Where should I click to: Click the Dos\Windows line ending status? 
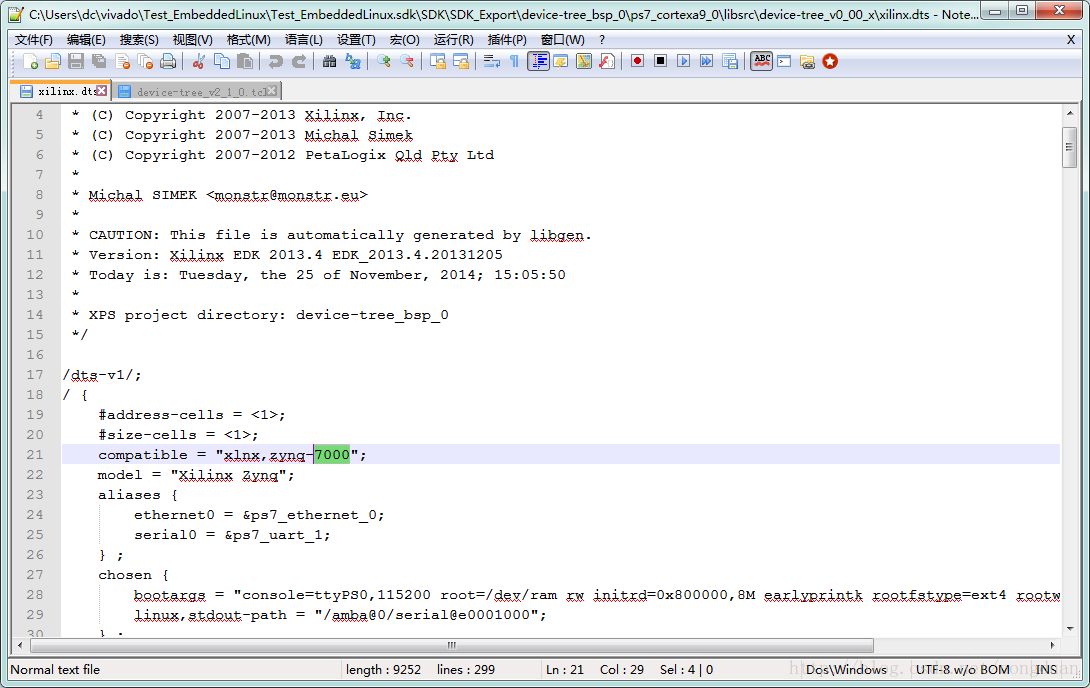tap(846, 670)
